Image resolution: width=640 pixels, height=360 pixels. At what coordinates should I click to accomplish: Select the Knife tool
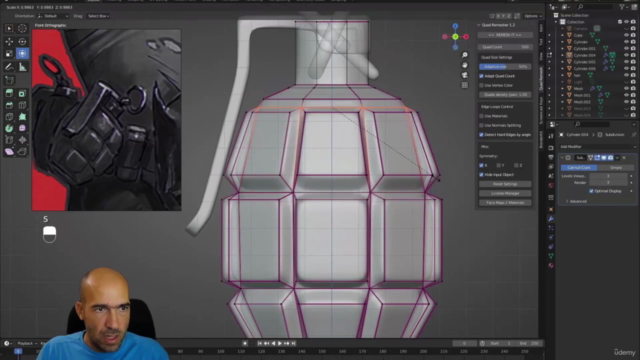click(9, 117)
